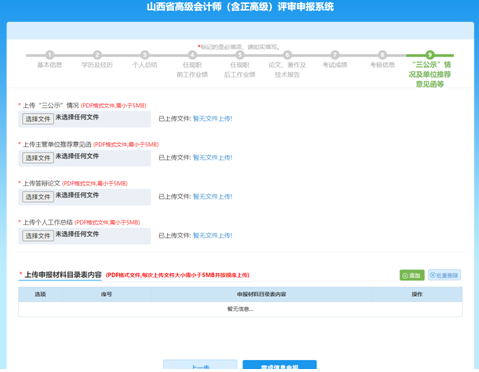Click the 未选择任何文件 text for "三公示"情况
This screenshot has height=372, width=479.
[77, 117]
